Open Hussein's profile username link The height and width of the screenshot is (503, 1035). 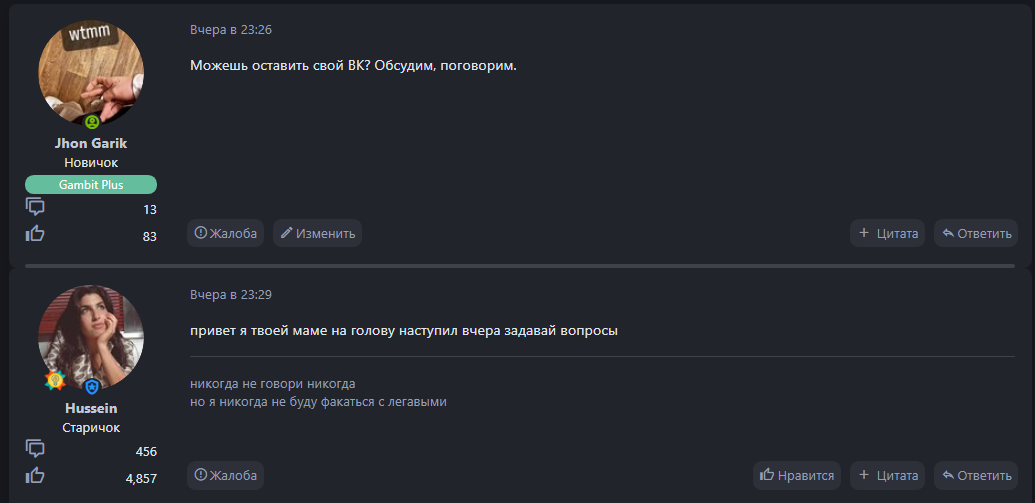coord(91,408)
